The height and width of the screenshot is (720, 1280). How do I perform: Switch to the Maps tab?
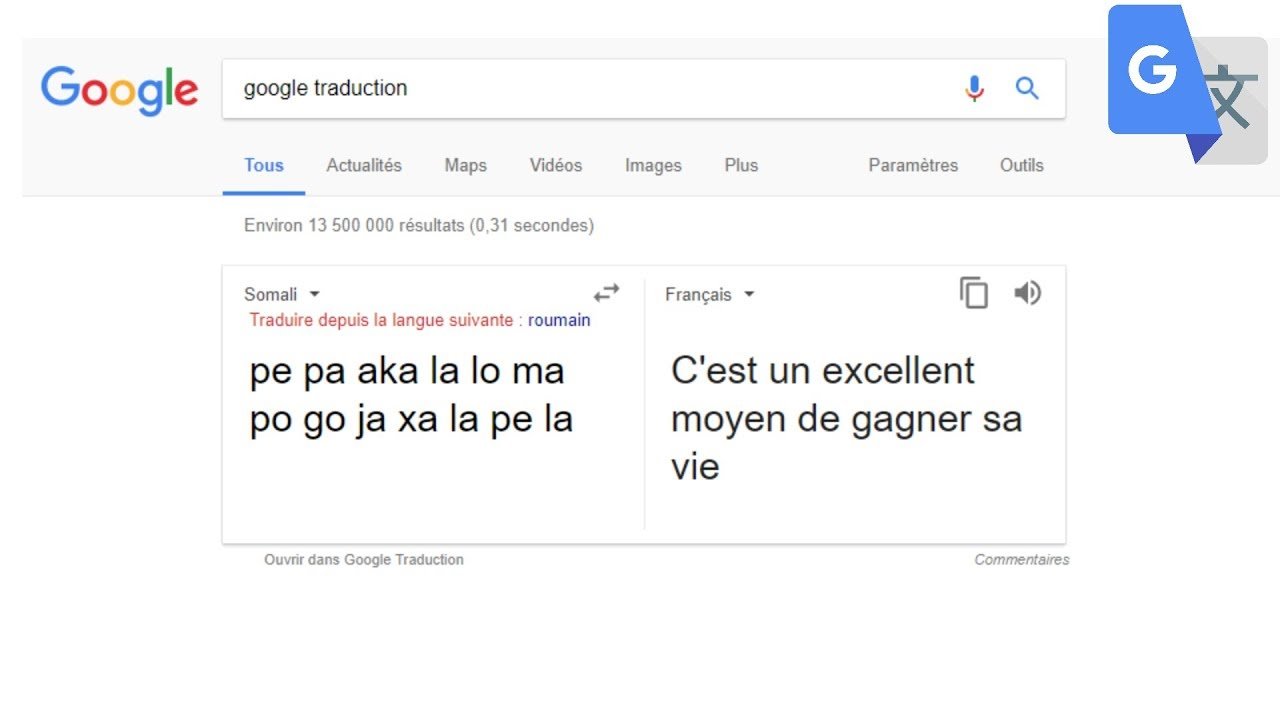point(466,166)
